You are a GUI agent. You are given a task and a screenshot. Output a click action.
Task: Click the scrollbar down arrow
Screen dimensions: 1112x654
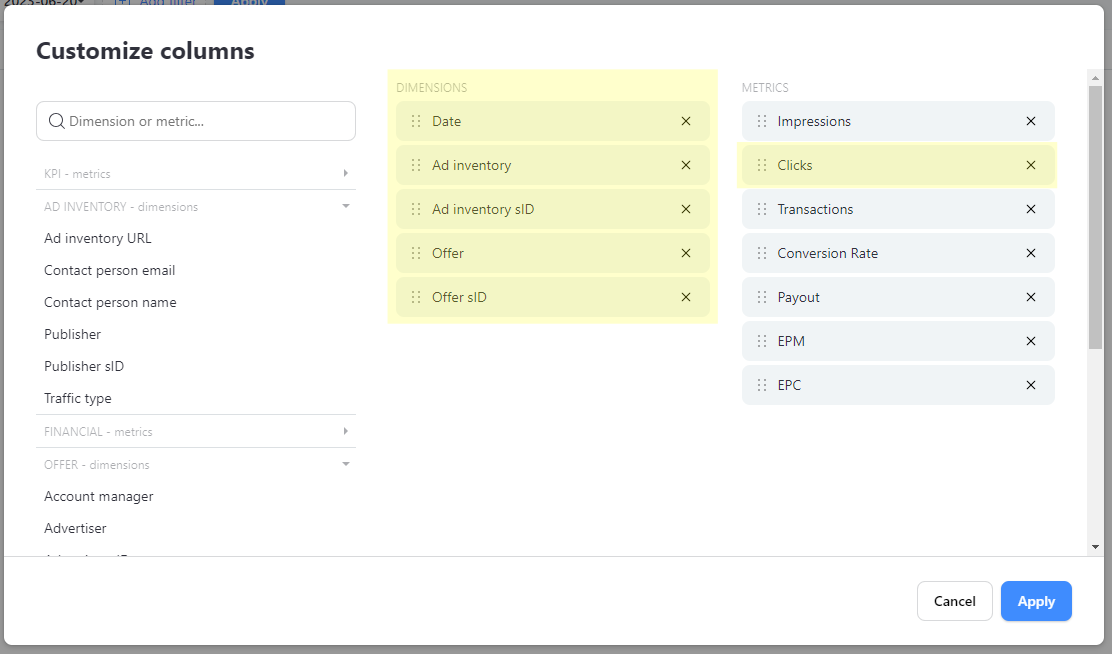click(x=1096, y=547)
